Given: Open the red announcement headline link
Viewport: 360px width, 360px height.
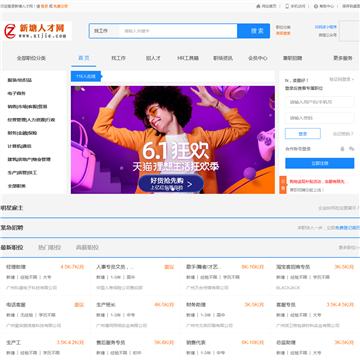Looking at the screenshot, I should tap(318, 182).
